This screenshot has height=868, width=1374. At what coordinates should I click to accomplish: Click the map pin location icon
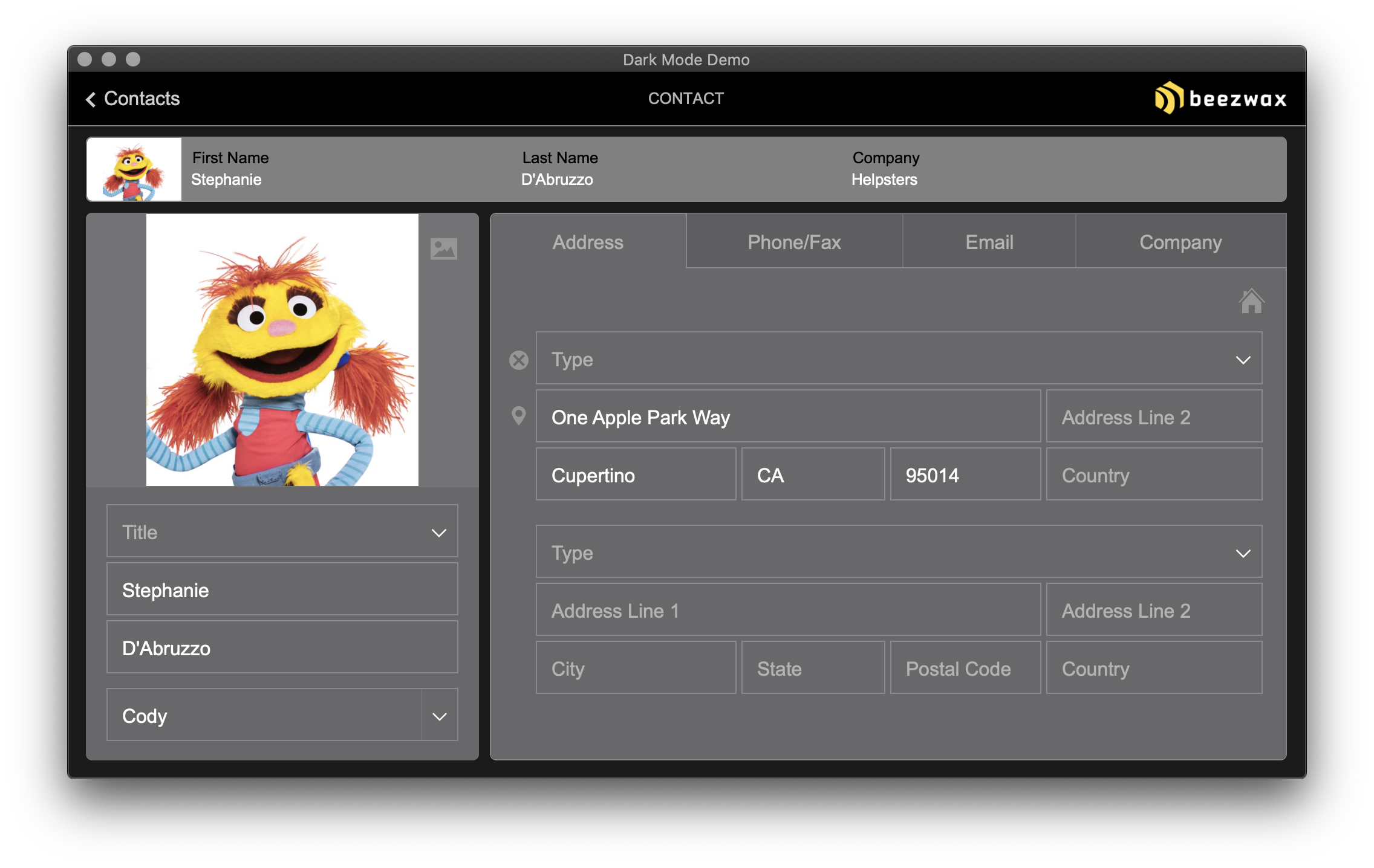518,416
